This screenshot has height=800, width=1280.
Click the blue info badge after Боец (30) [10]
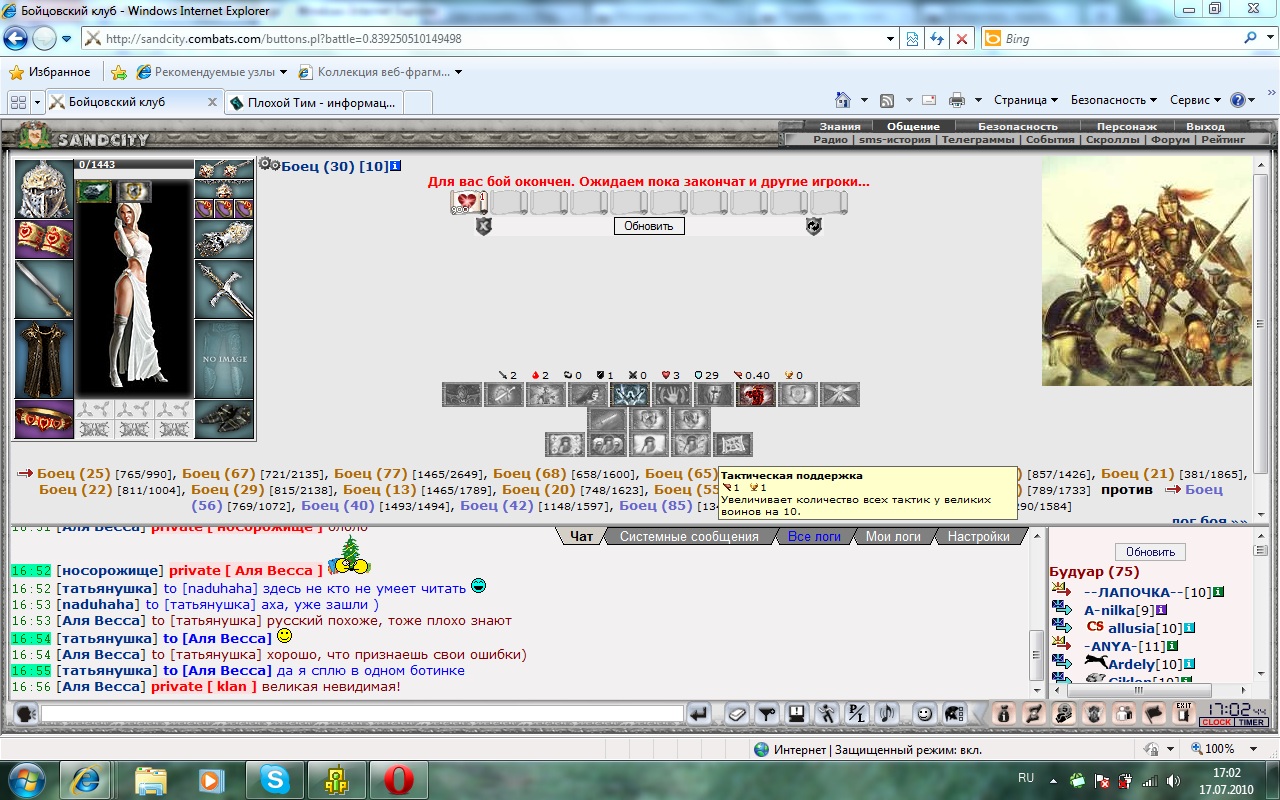coord(396,166)
